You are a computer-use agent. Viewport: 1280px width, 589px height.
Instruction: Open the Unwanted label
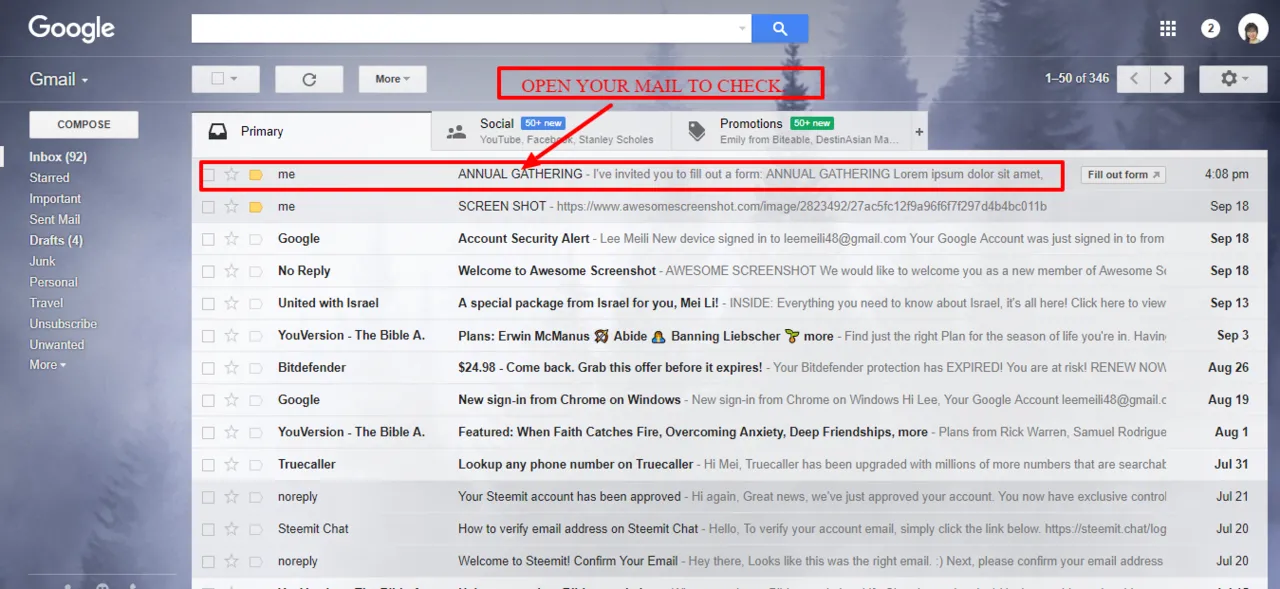pos(57,345)
